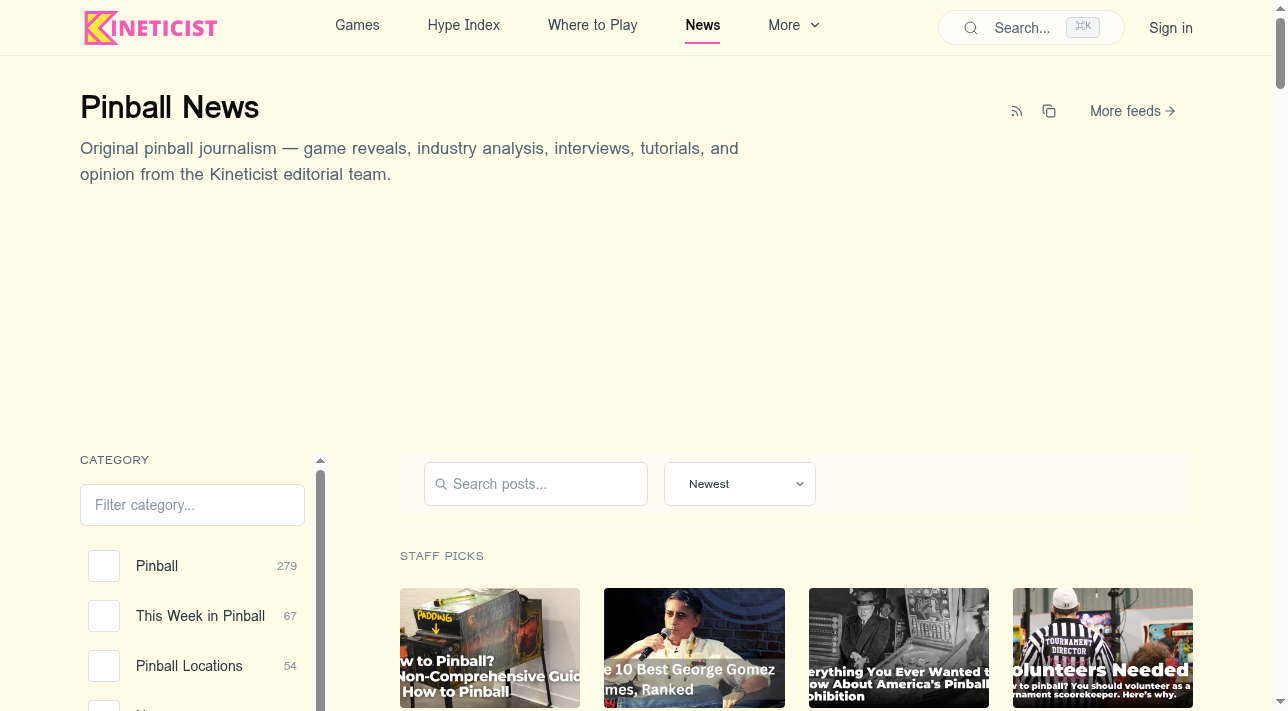Click the Filter category input
Viewport: 1288px width, 711px height.
[x=192, y=505]
